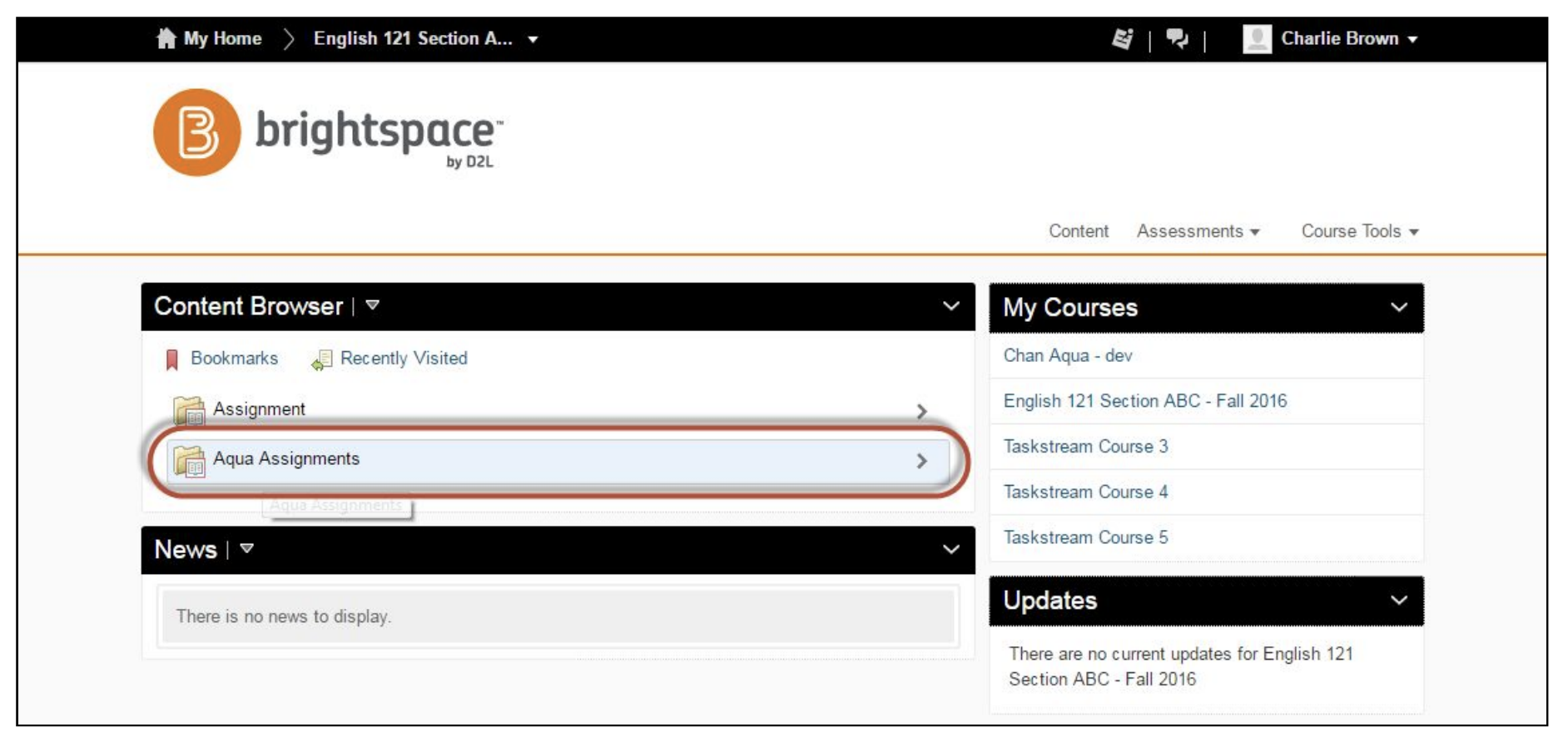The height and width of the screenshot is (752, 1568).
Task: Click the Updates widget title
Action: [1050, 600]
